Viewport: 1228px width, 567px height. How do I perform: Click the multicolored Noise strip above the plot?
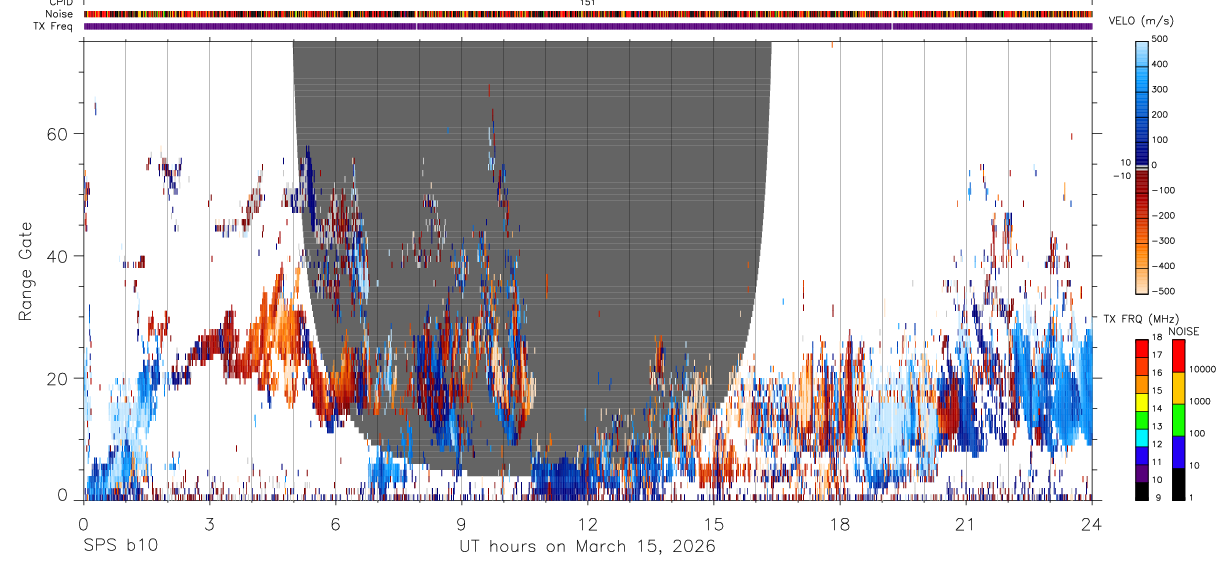[x=588, y=14]
